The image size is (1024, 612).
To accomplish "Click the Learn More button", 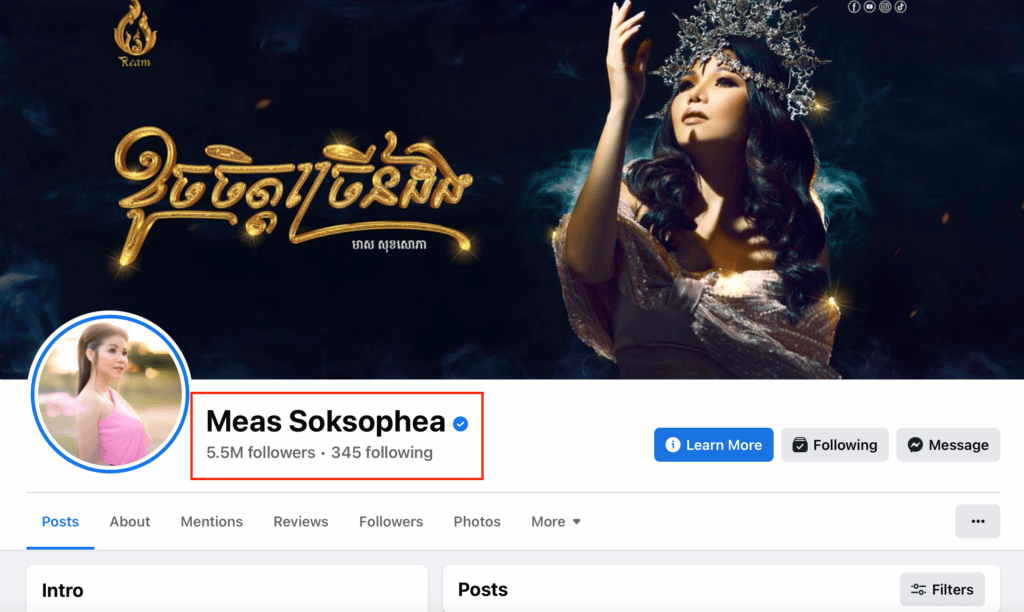I will [713, 445].
